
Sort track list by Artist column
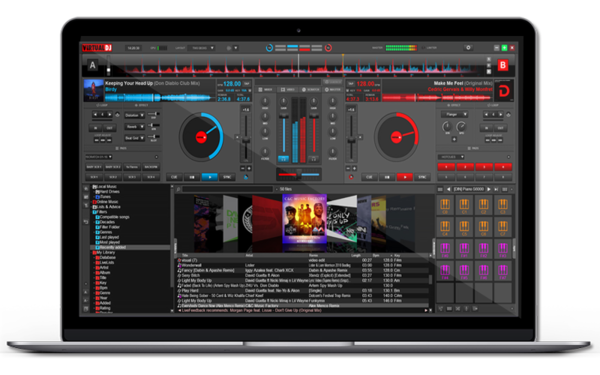pos(249,255)
